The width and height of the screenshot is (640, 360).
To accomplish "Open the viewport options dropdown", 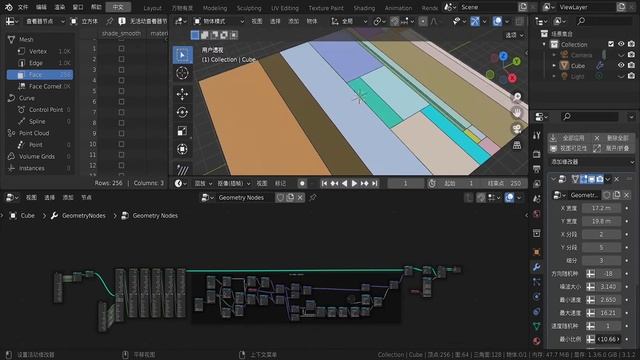I will coord(515,36).
